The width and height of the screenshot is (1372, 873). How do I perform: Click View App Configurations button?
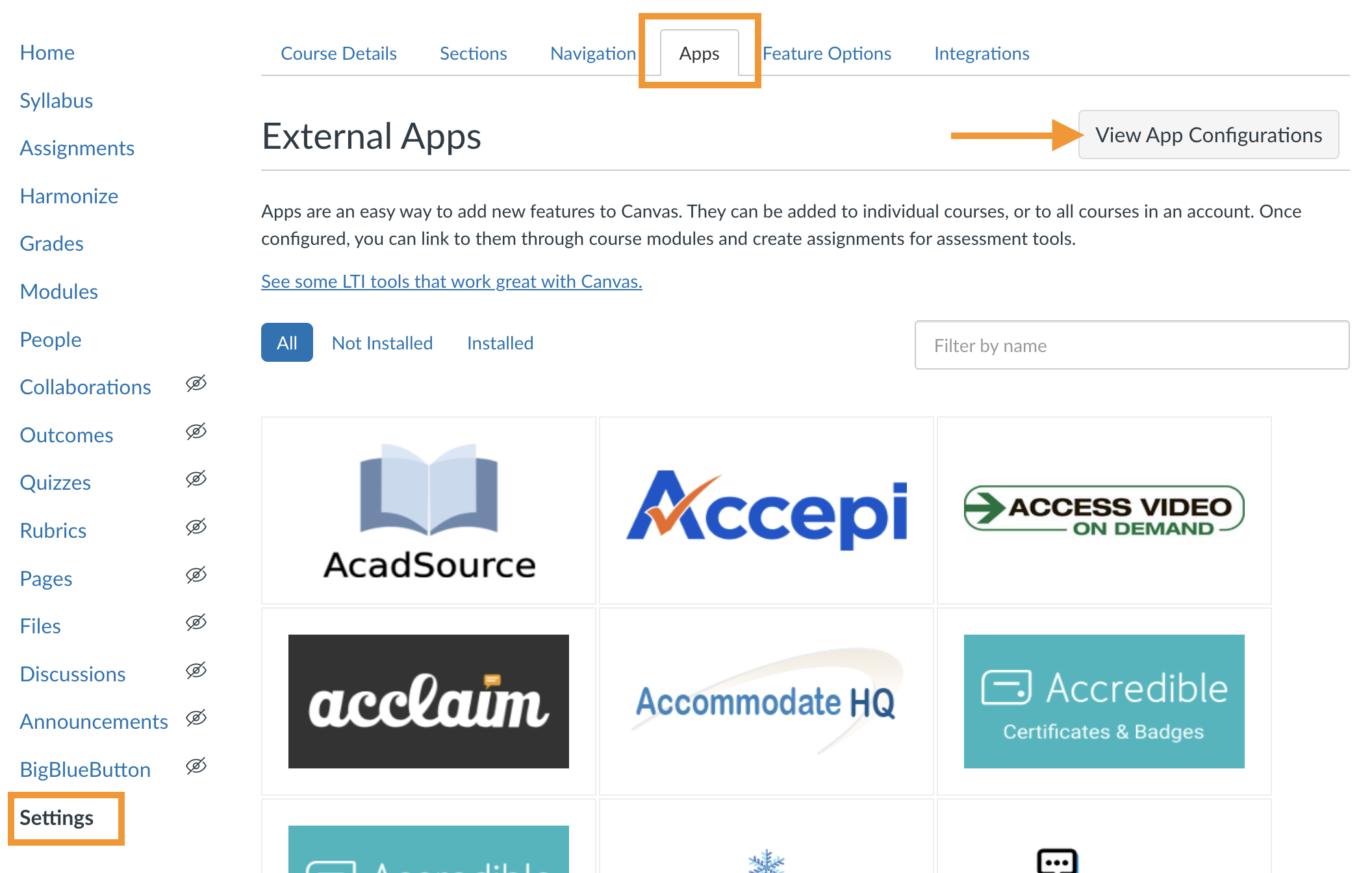[x=1208, y=134]
